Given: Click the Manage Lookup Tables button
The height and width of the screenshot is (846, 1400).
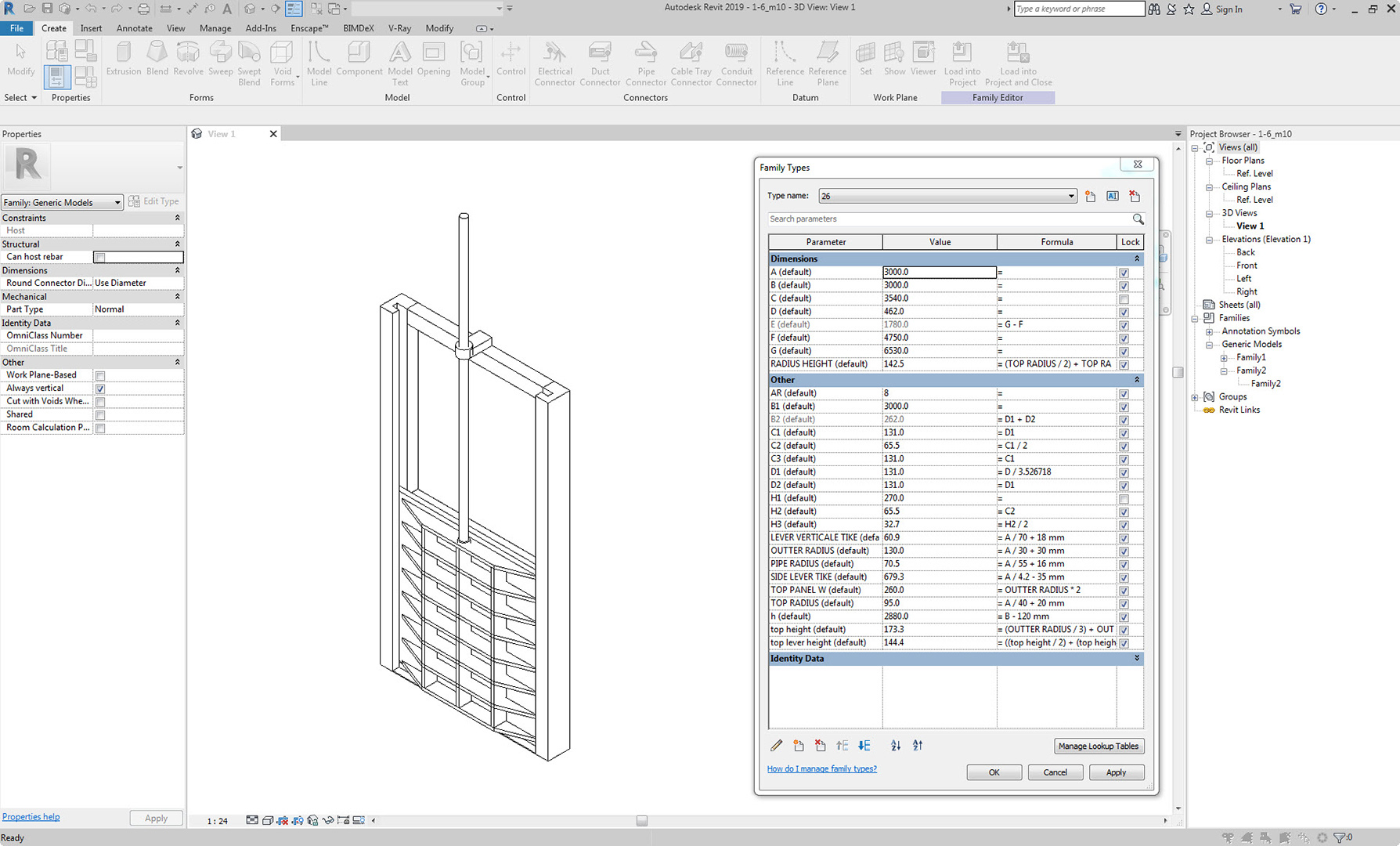Looking at the screenshot, I should point(1098,747).
